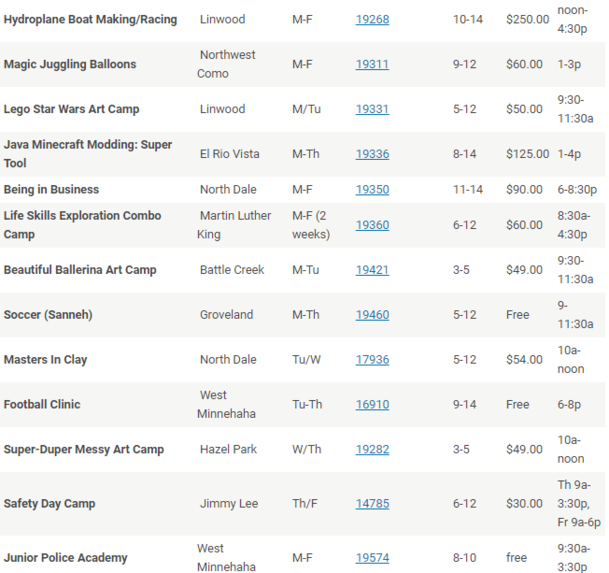Select course link 19350 for Being in Business
Image resolution: width=609 pixels, height=573 pixels.
372,189
